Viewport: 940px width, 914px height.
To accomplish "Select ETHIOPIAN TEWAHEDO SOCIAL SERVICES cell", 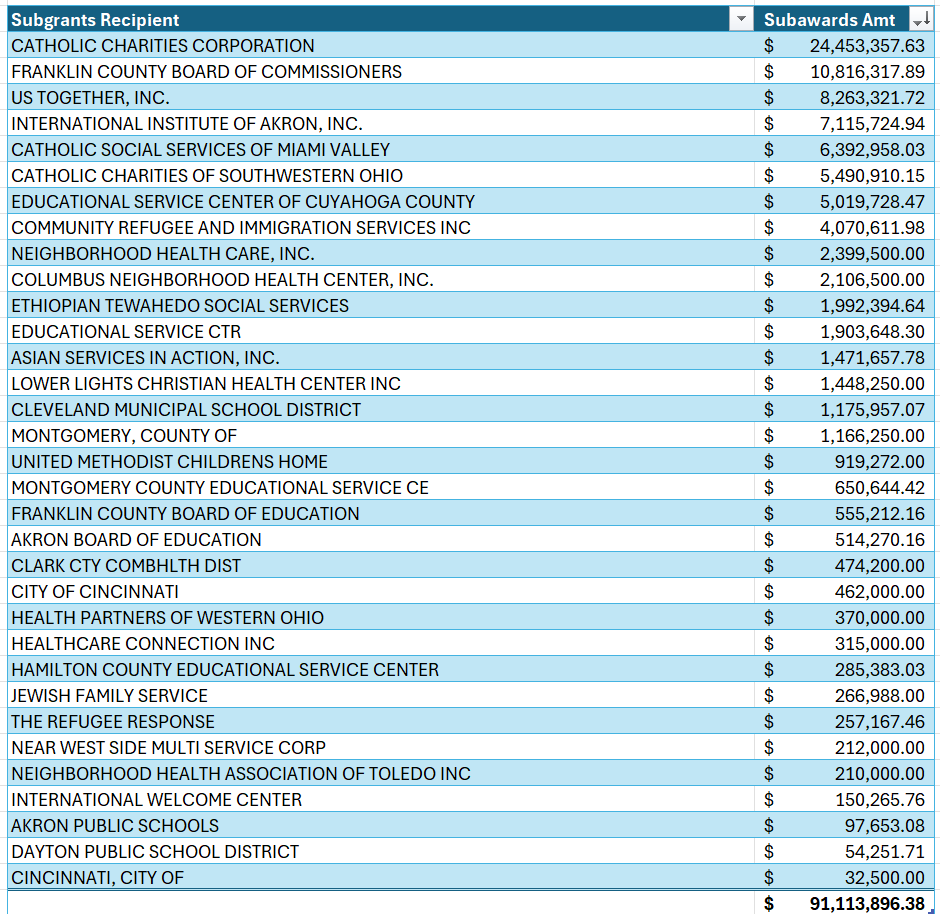I will pyautogui.click(x=381, y=306).
